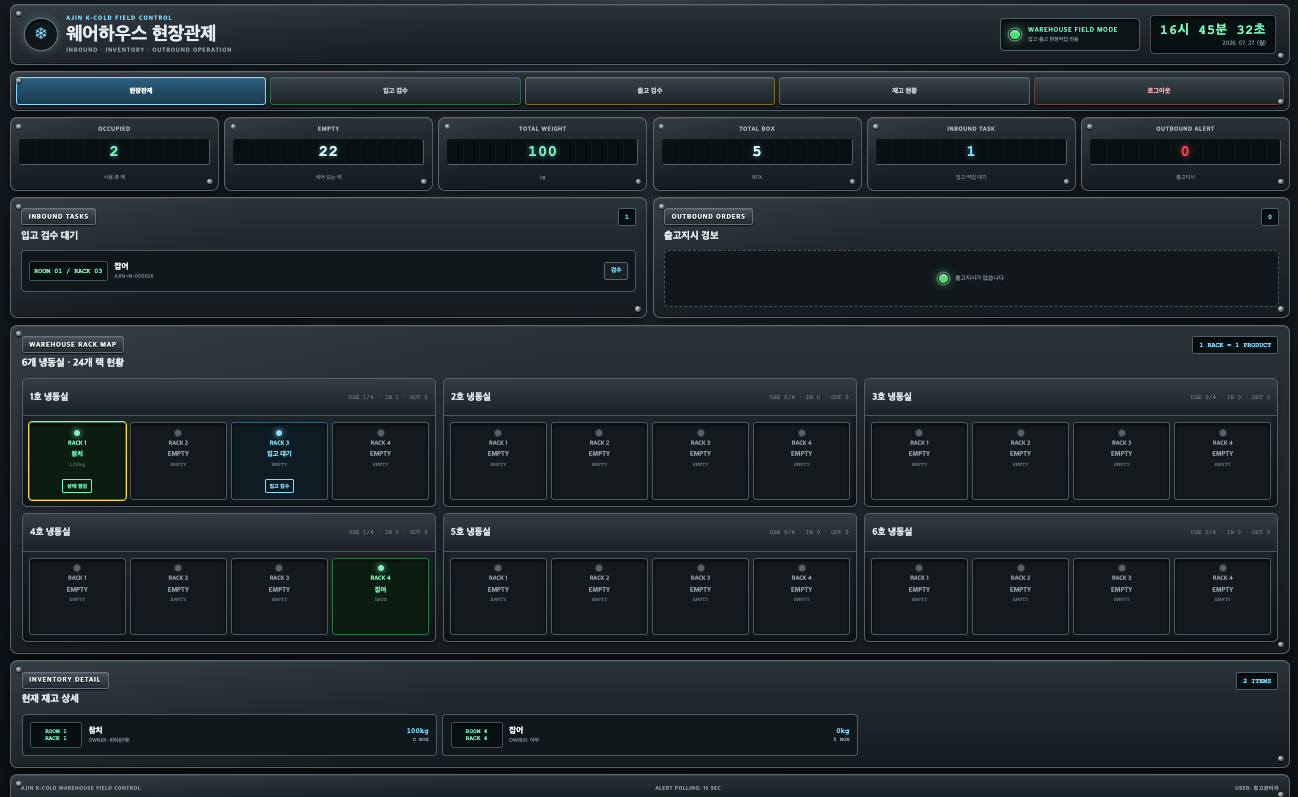Click the status LED on 1호 냉동실 Rack 1
The height and width of the screenshot is (797, 1298).
(77, 433)
